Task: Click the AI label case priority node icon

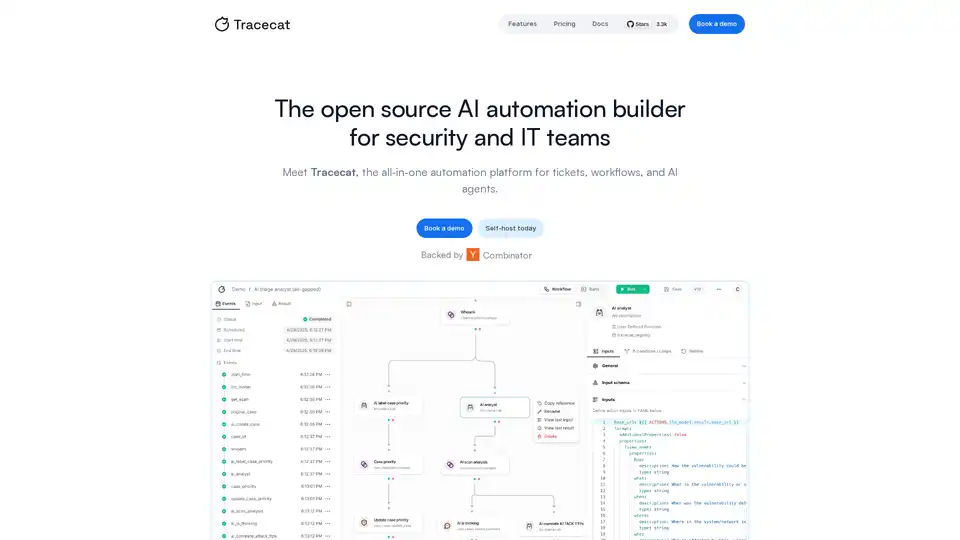Action: pyautogui.click(x=365, y=406)
